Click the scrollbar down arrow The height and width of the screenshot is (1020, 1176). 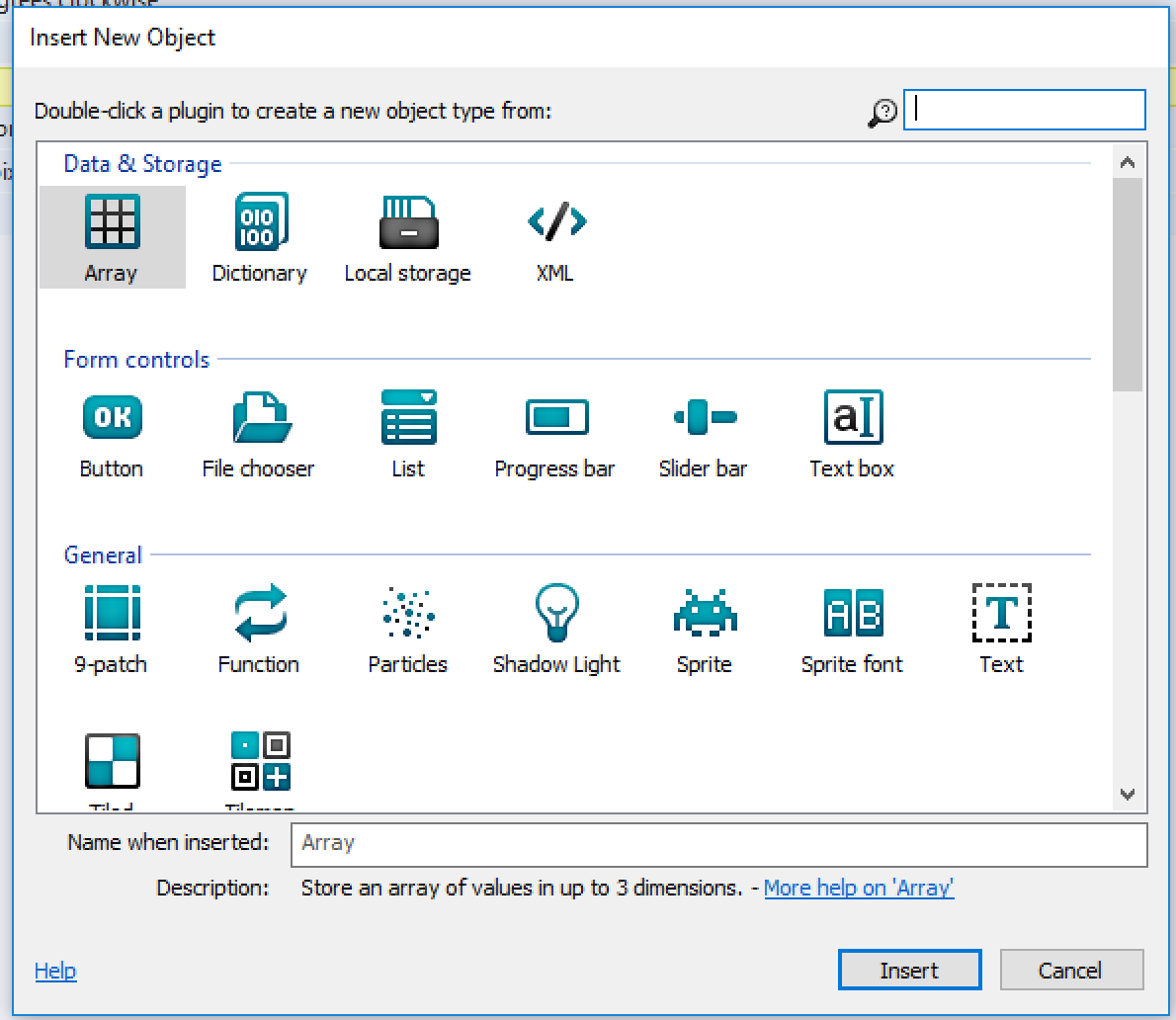click(x=1128, y=794)
